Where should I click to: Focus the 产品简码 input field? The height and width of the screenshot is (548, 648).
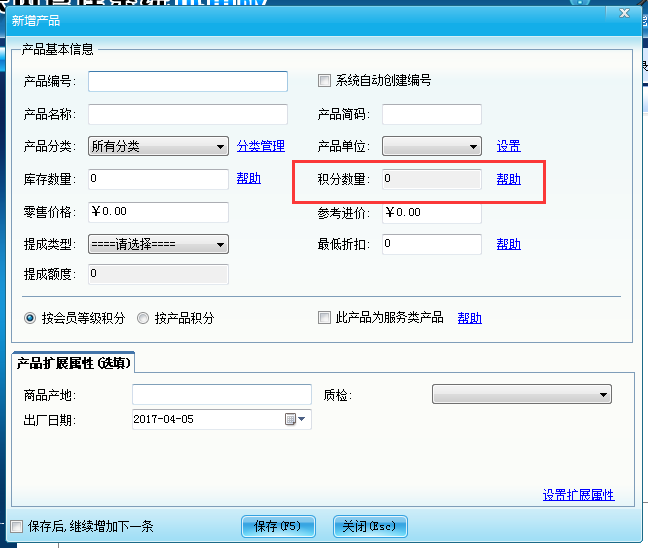[432, 114]
